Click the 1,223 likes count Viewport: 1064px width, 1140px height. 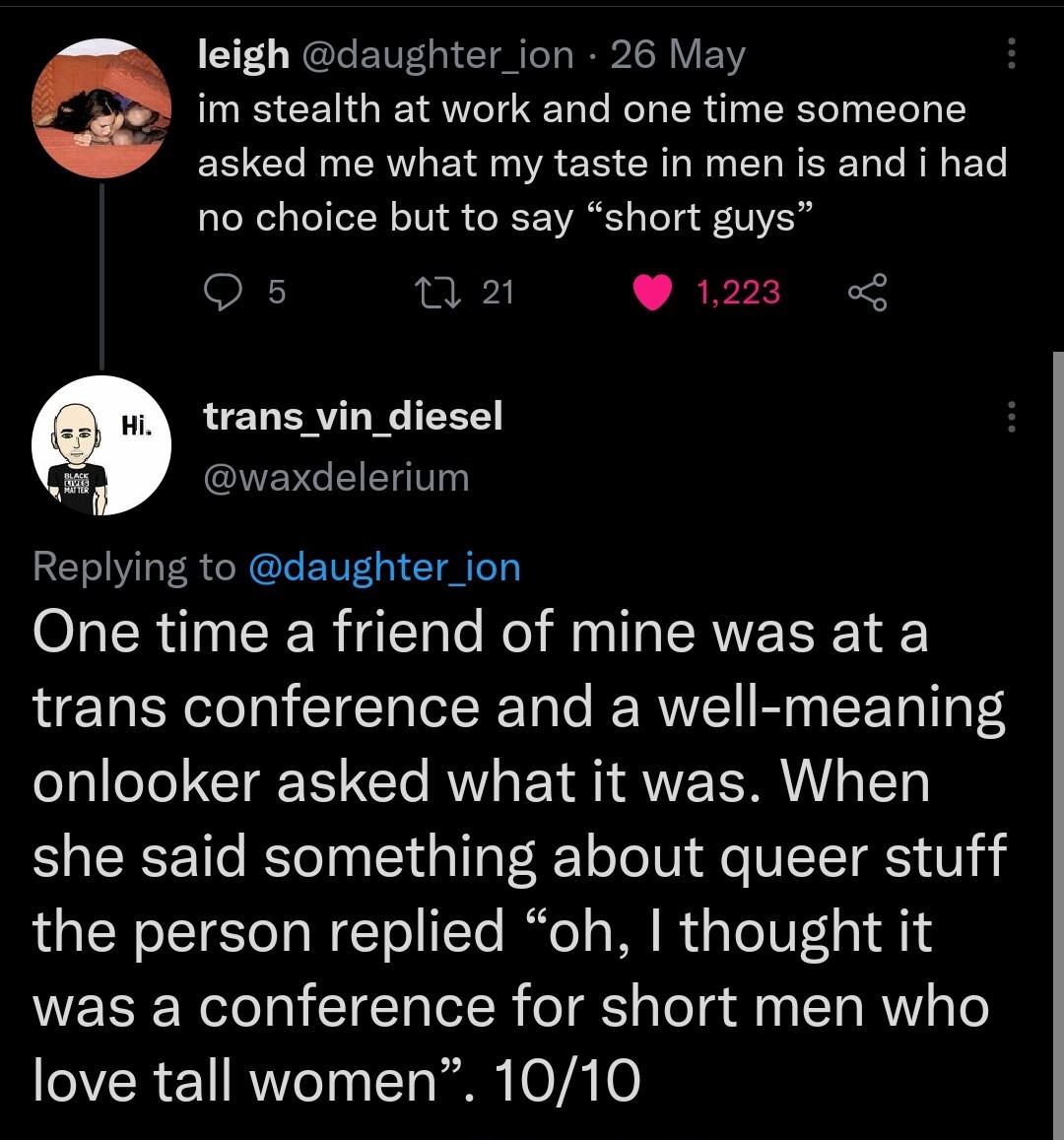738,292
